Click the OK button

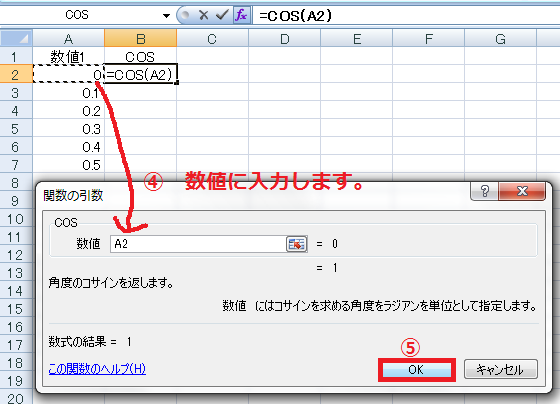coord(416,370)
